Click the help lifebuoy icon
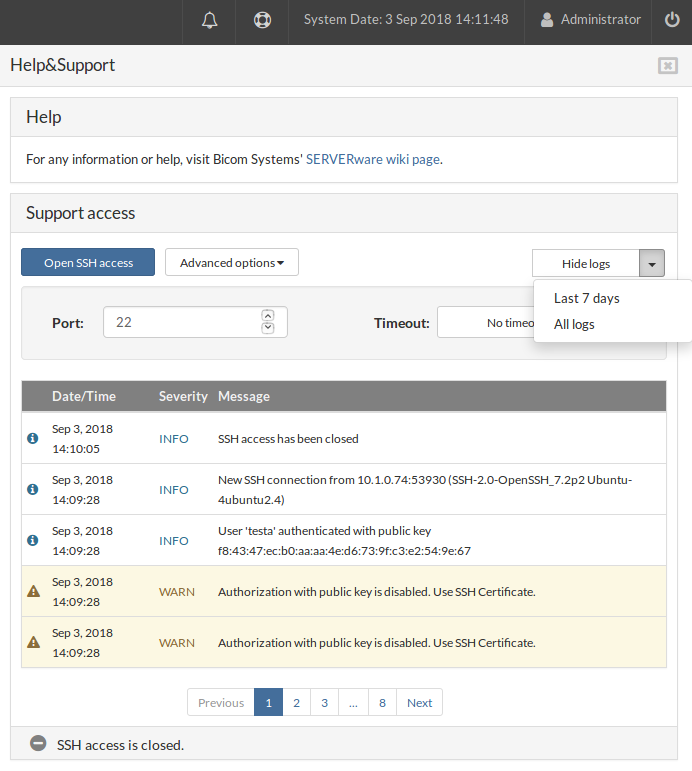 pos(262,20)
